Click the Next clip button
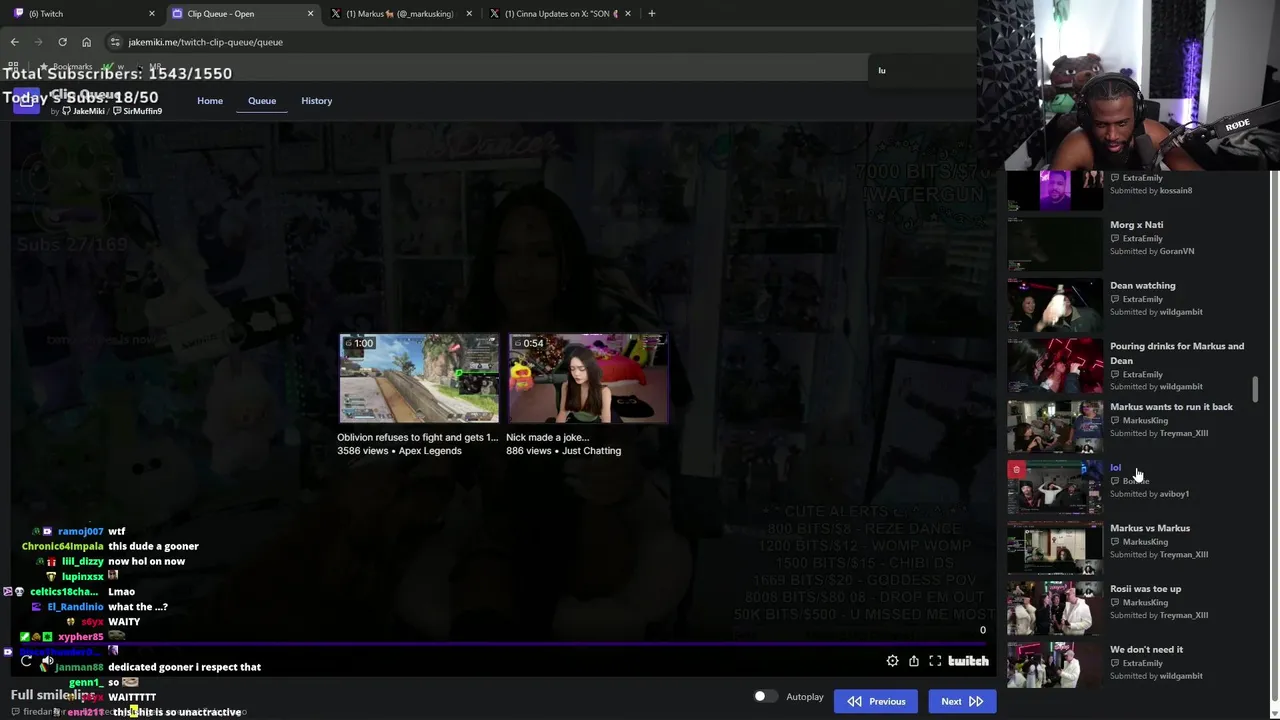Viewport: 1280px width, 720px height. (x=962, y=701)
